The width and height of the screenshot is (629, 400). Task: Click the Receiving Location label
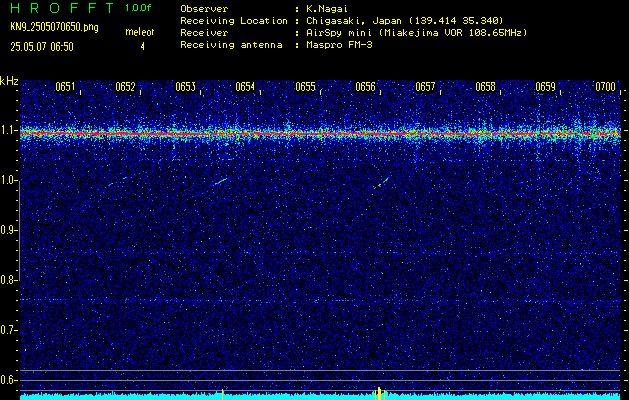point(234,20)
